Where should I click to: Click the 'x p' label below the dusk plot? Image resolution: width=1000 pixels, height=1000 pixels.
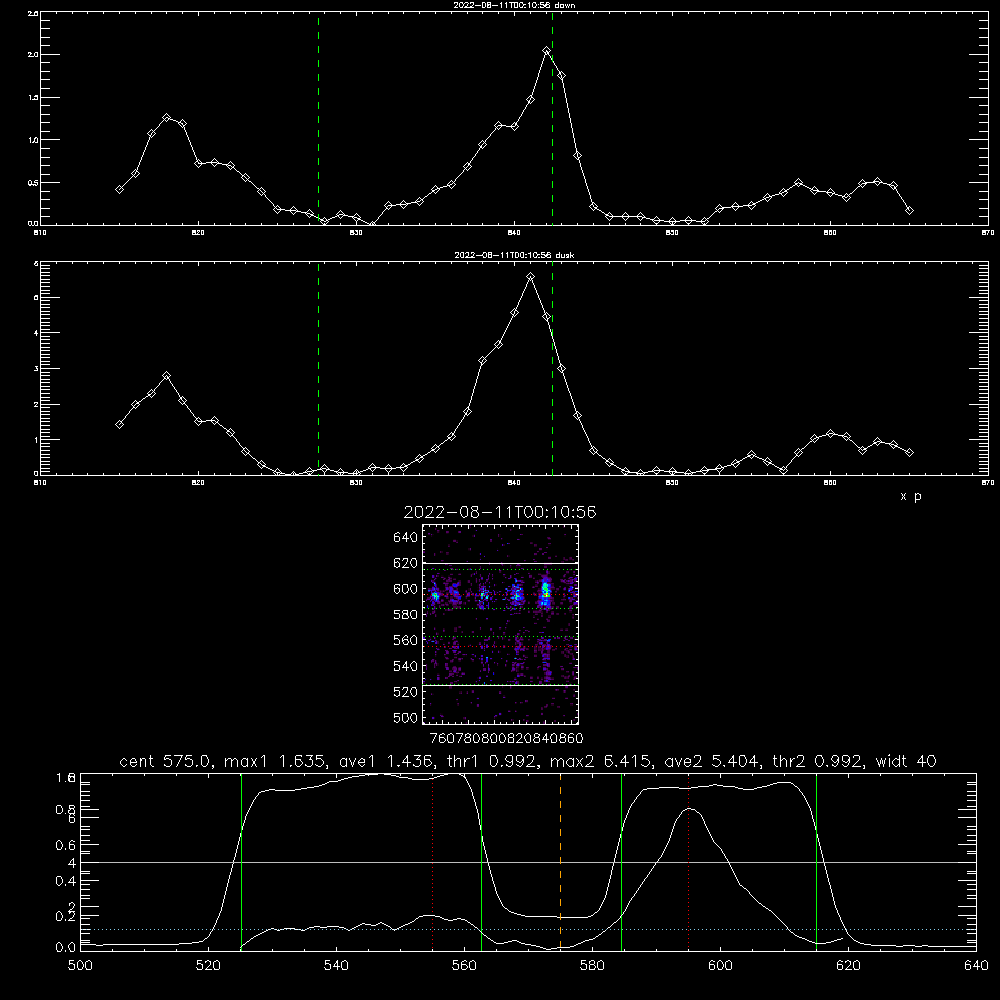point(911,496)
